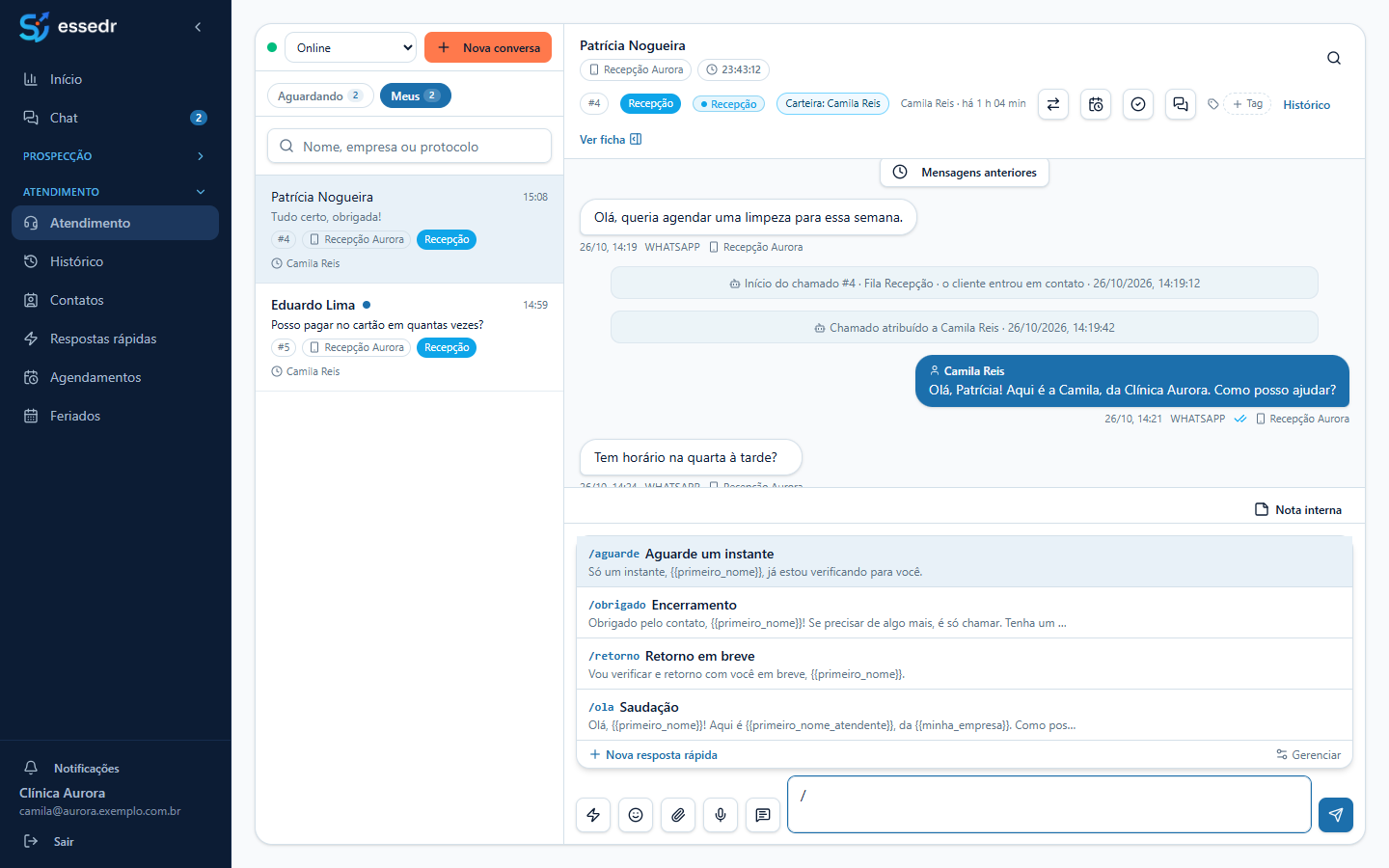This screenshot has height=868, width=1389.
Task: Record audio with the microphone icon
Action: [721, 815]
